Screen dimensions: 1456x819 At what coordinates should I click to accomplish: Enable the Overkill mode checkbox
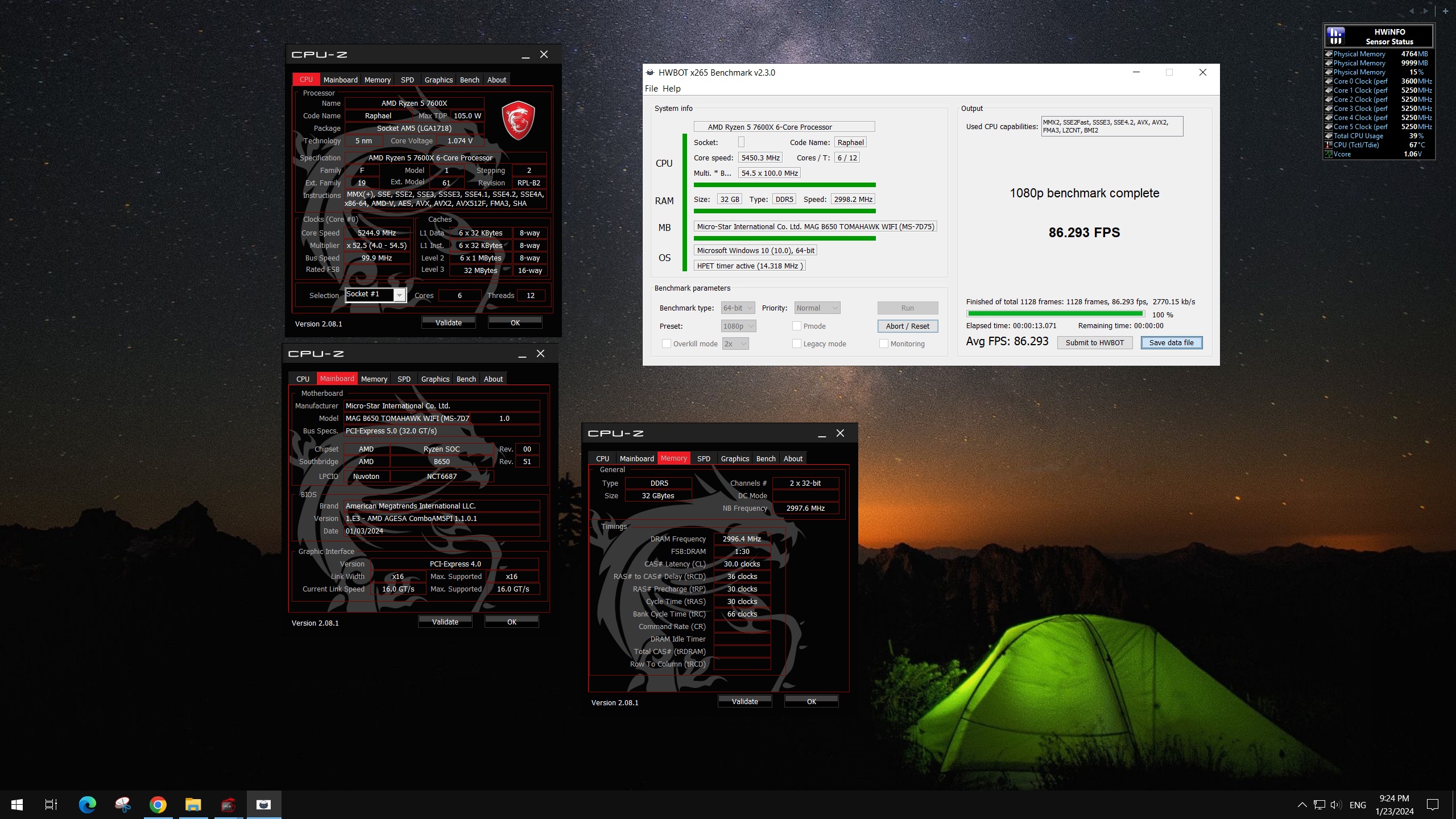[666, 344]
